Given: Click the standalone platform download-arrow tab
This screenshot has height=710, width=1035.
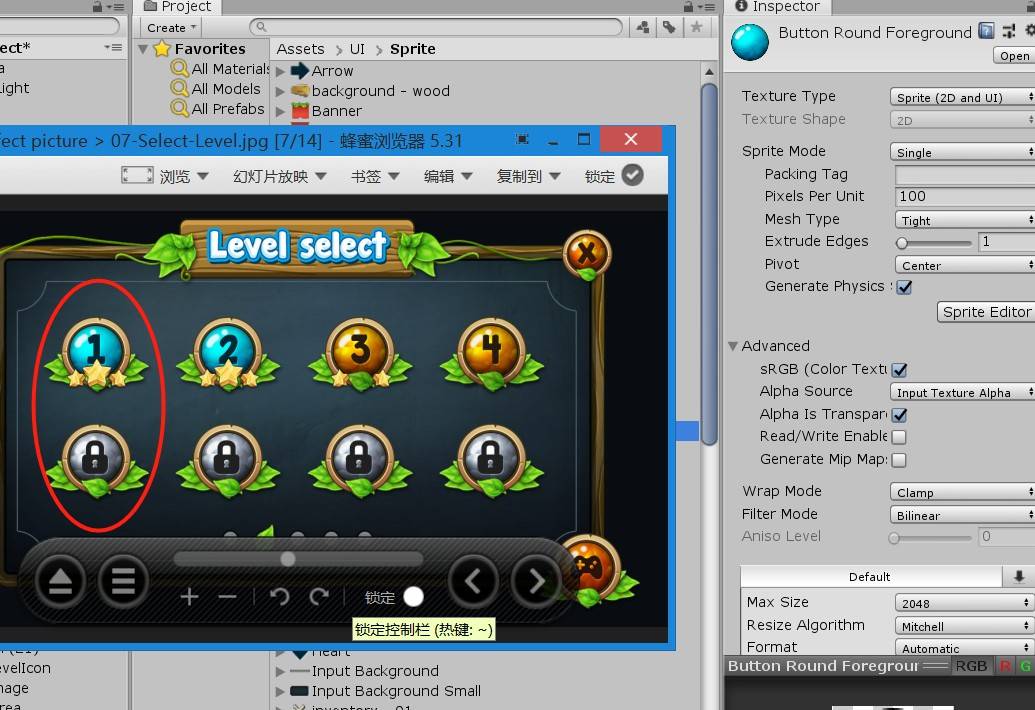Looking at the screenshot, I should click(1018, 576).
